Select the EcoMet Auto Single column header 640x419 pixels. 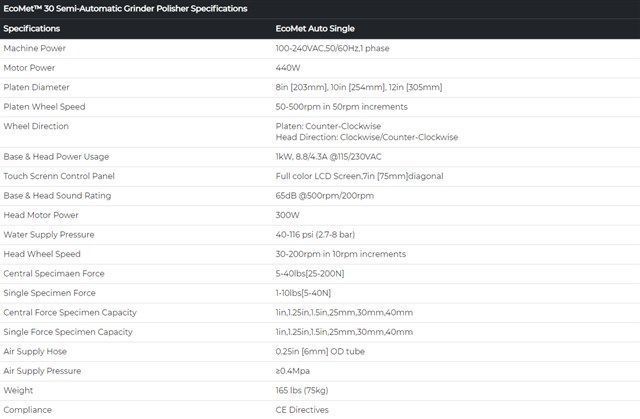coord(315,29)
